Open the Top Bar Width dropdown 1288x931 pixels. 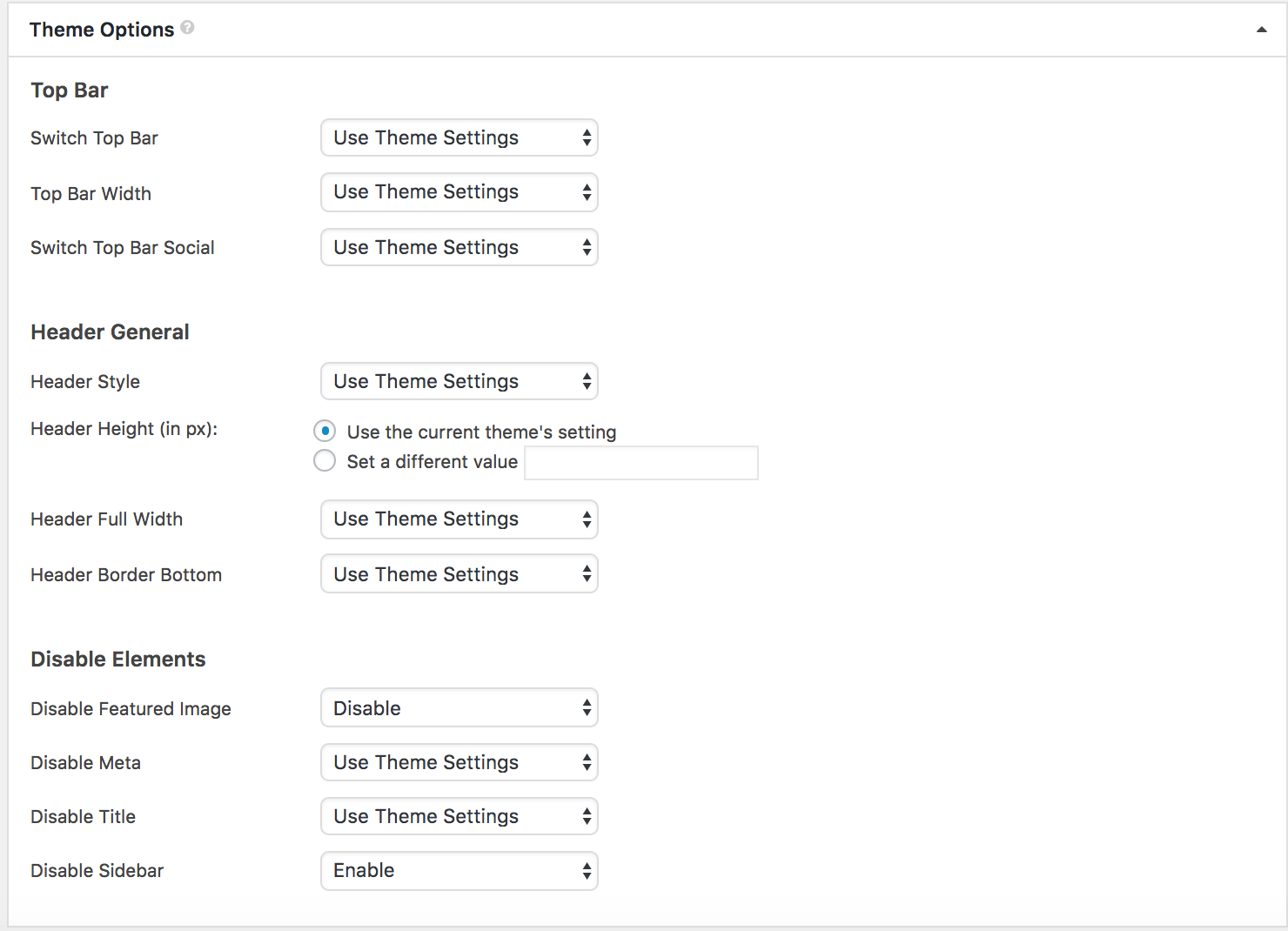click(x=460, y=192)
